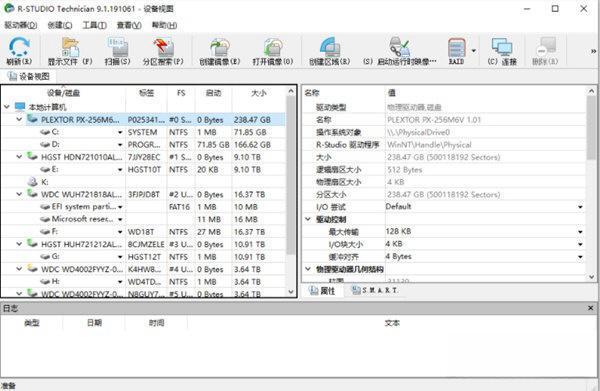The height and width of the screenshot is (391, 600).
Task: Open the C: partition dropdown arrow
Action: pyautogui.click(x=120, y=132)
